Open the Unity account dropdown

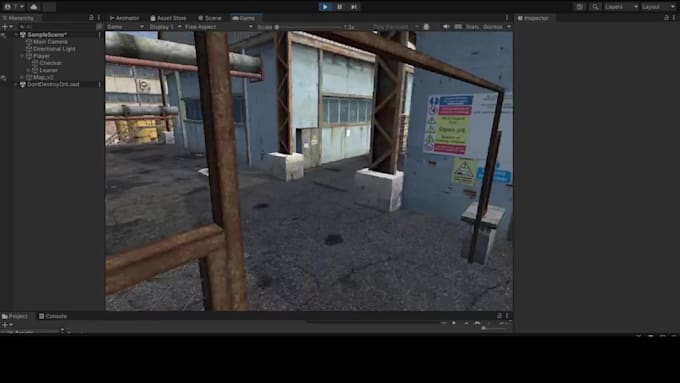[x=13, y=7]
